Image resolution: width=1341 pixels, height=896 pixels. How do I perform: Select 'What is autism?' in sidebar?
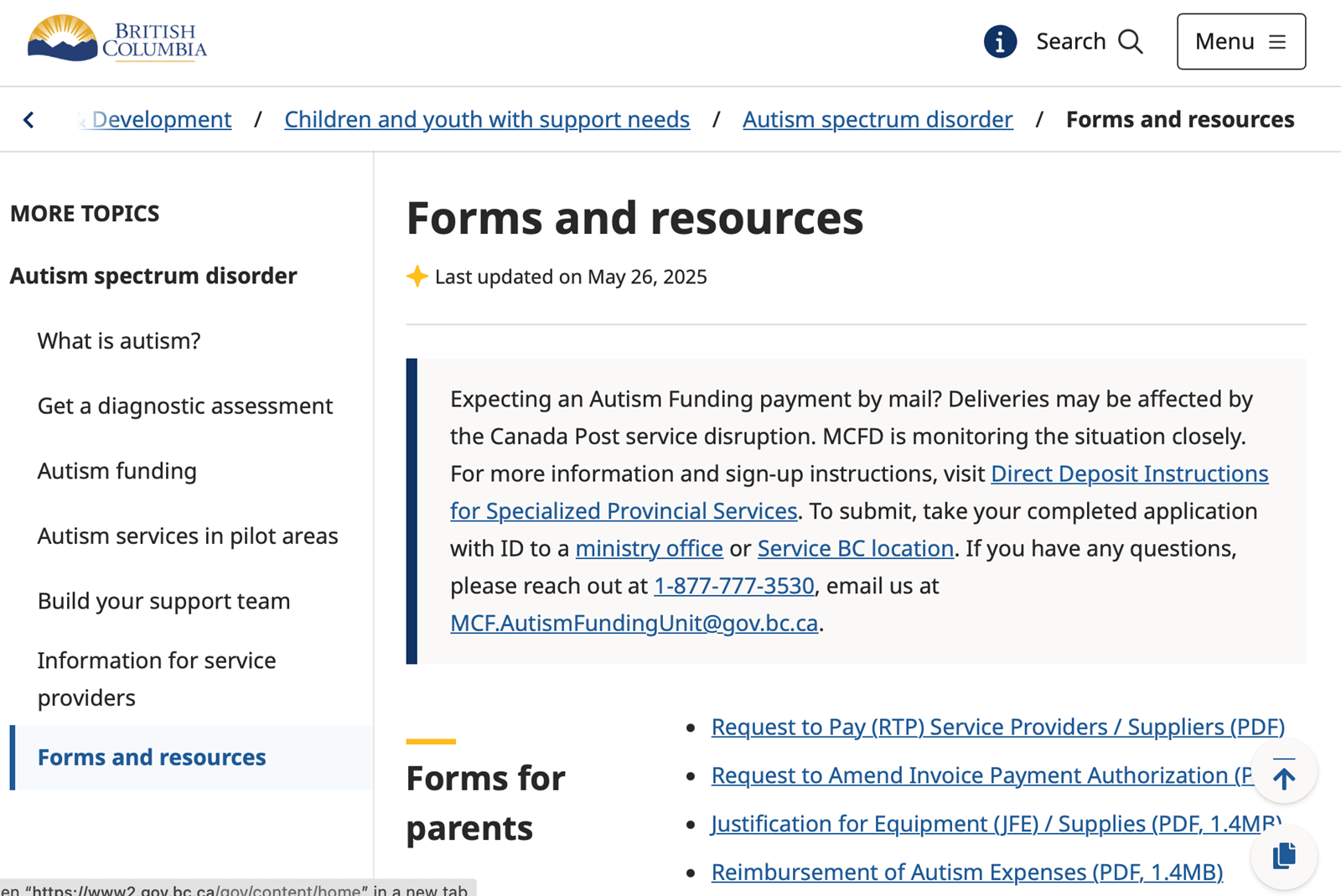[119, 341]
